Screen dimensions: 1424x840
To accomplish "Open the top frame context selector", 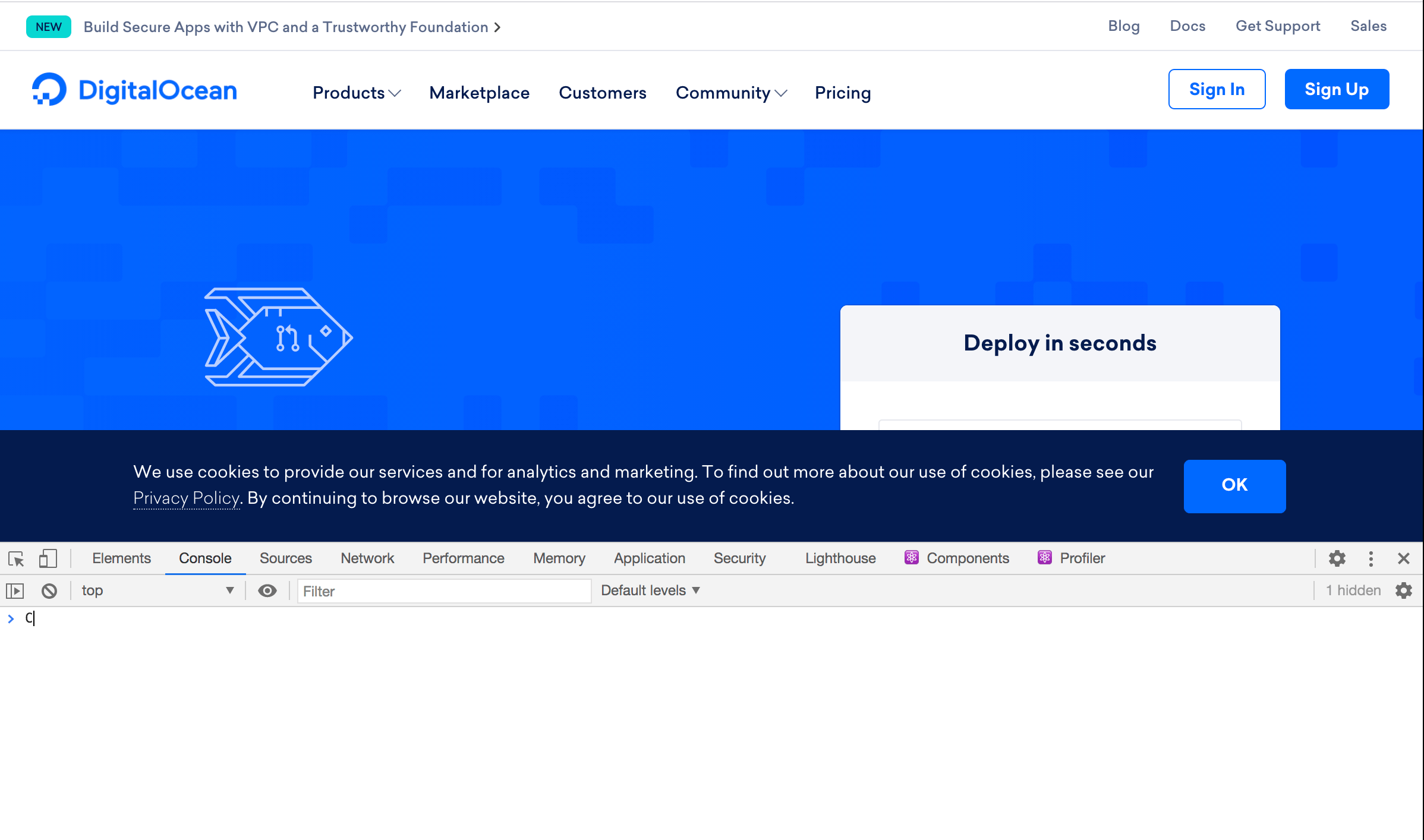I will (x=157, y=590).
